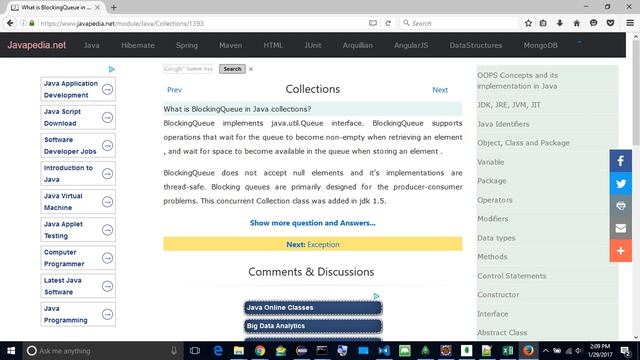Click the Prev question link
Image resolution: width=640 pixels, height=360 pixels.
click(x=174, y=90)
